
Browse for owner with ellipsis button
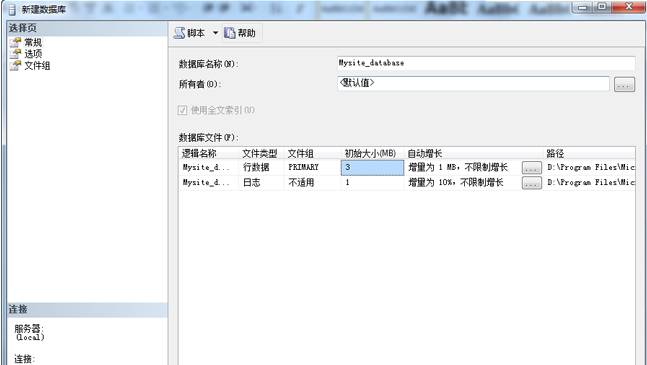[x=624, y=84]
